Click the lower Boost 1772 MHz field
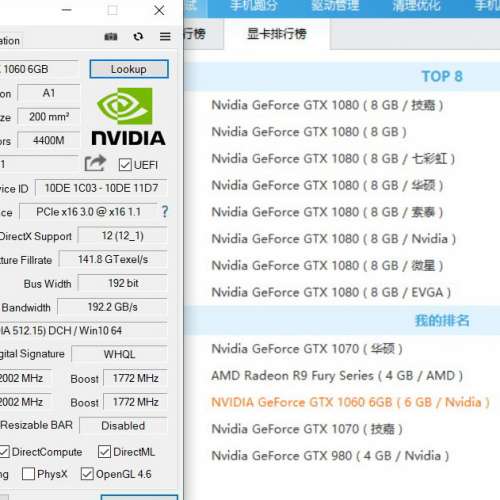500x500 pixels. coord(135,402)
